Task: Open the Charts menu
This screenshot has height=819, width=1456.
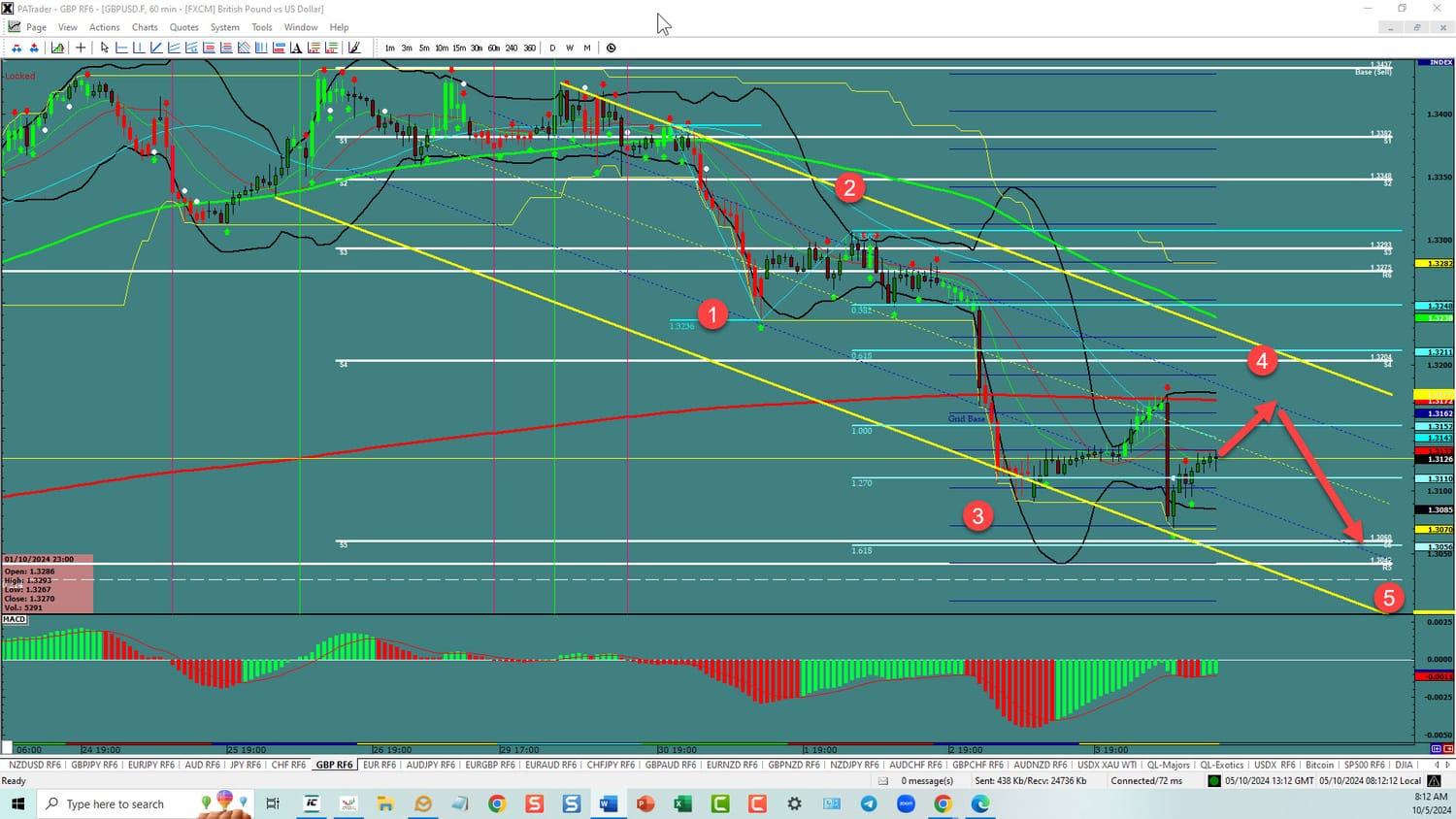Action: pos(145,27)
